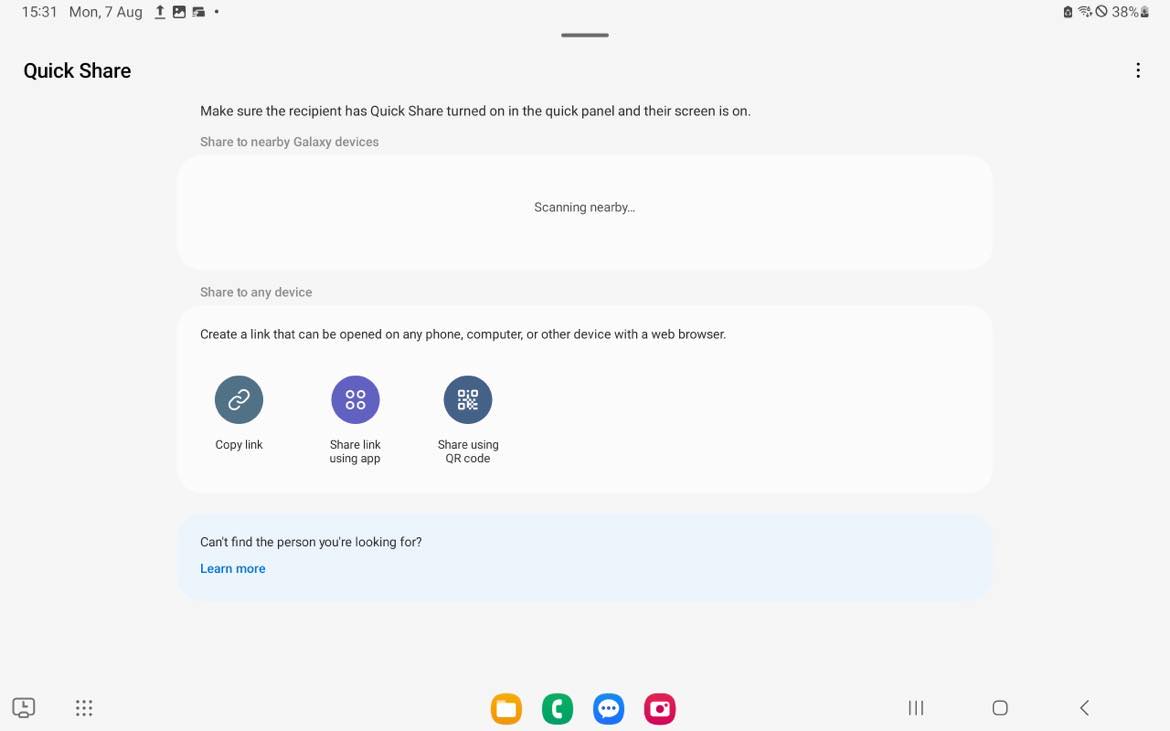This screenshot has width=1170, height=731.
Task: Tap the image notification icon in status bar
Action: 179,12
